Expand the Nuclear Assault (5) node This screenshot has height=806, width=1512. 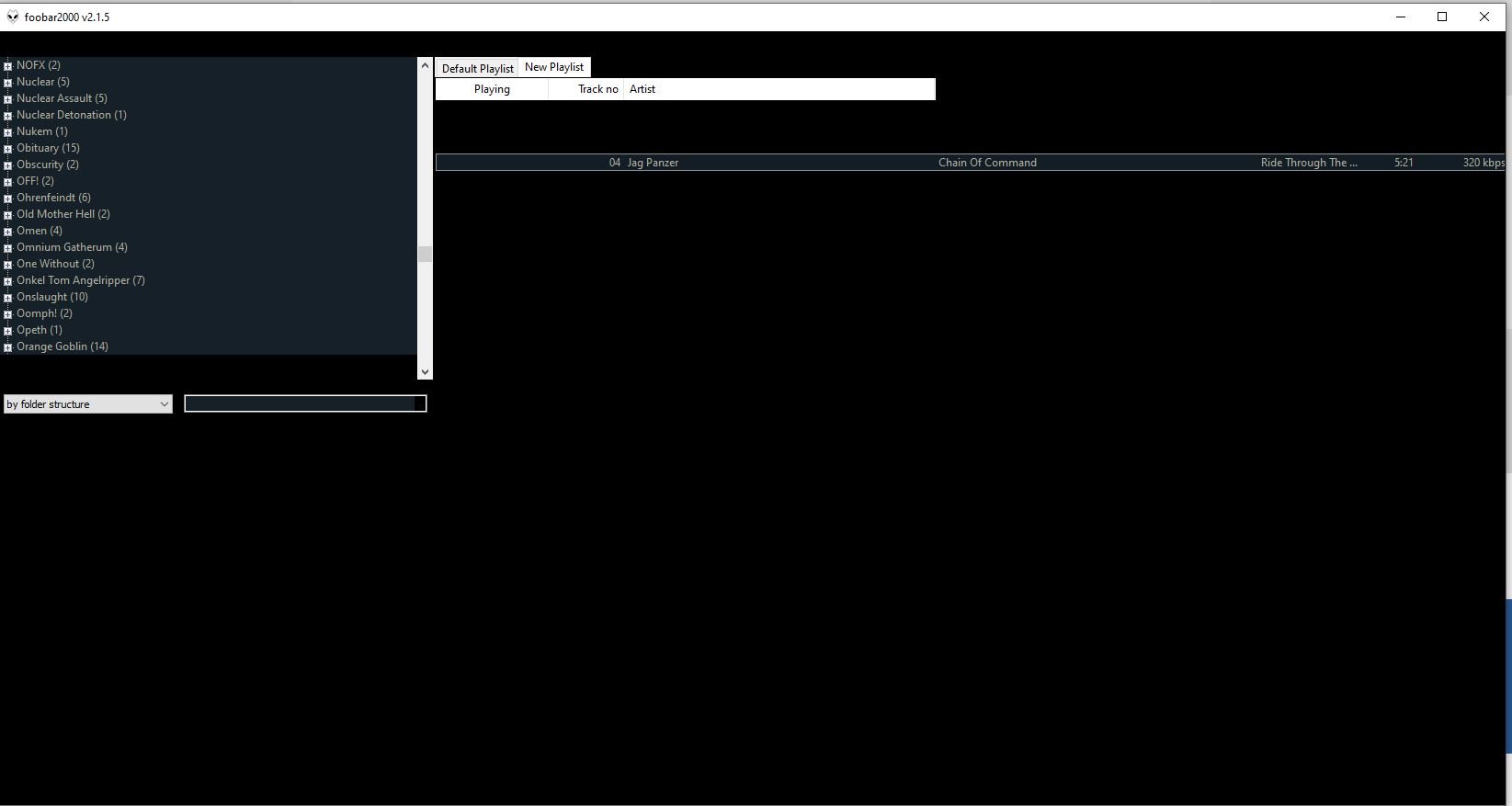click(7, 99)
